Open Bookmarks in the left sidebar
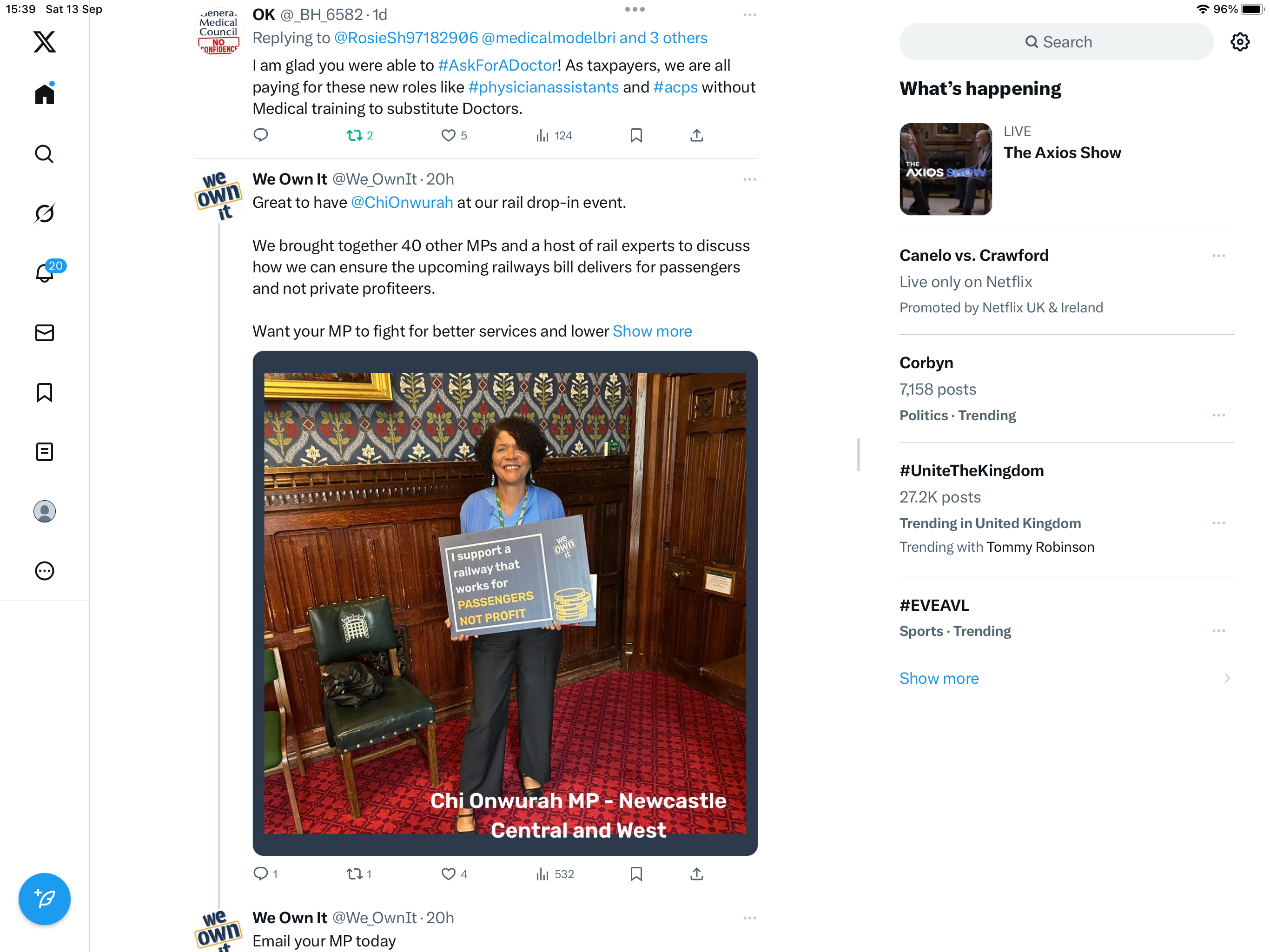 (44, 393)
